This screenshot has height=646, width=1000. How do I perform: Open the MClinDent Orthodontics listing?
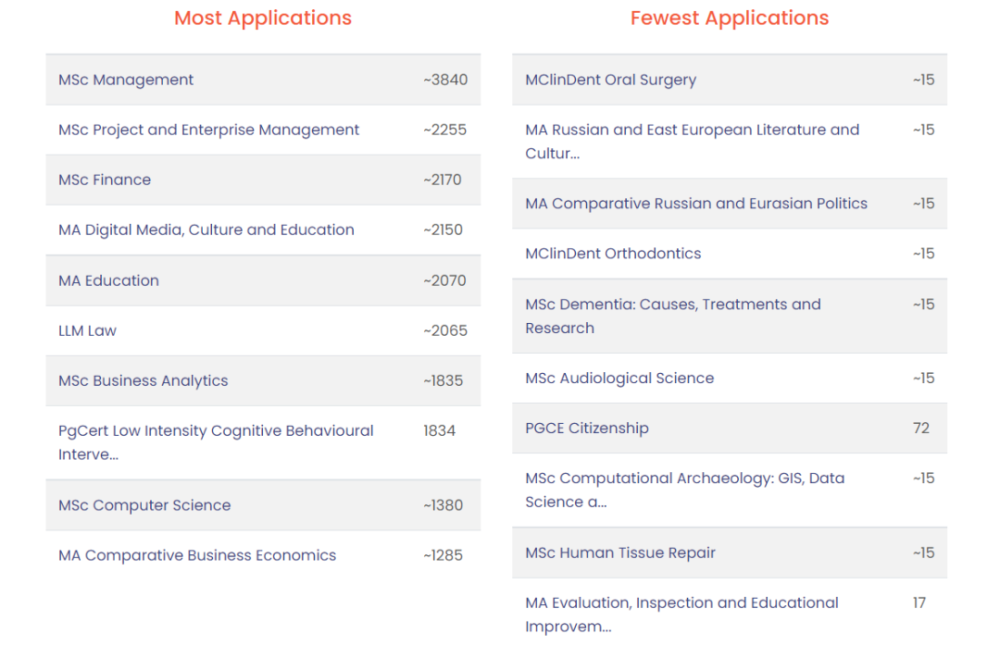[x=730, y=253]
